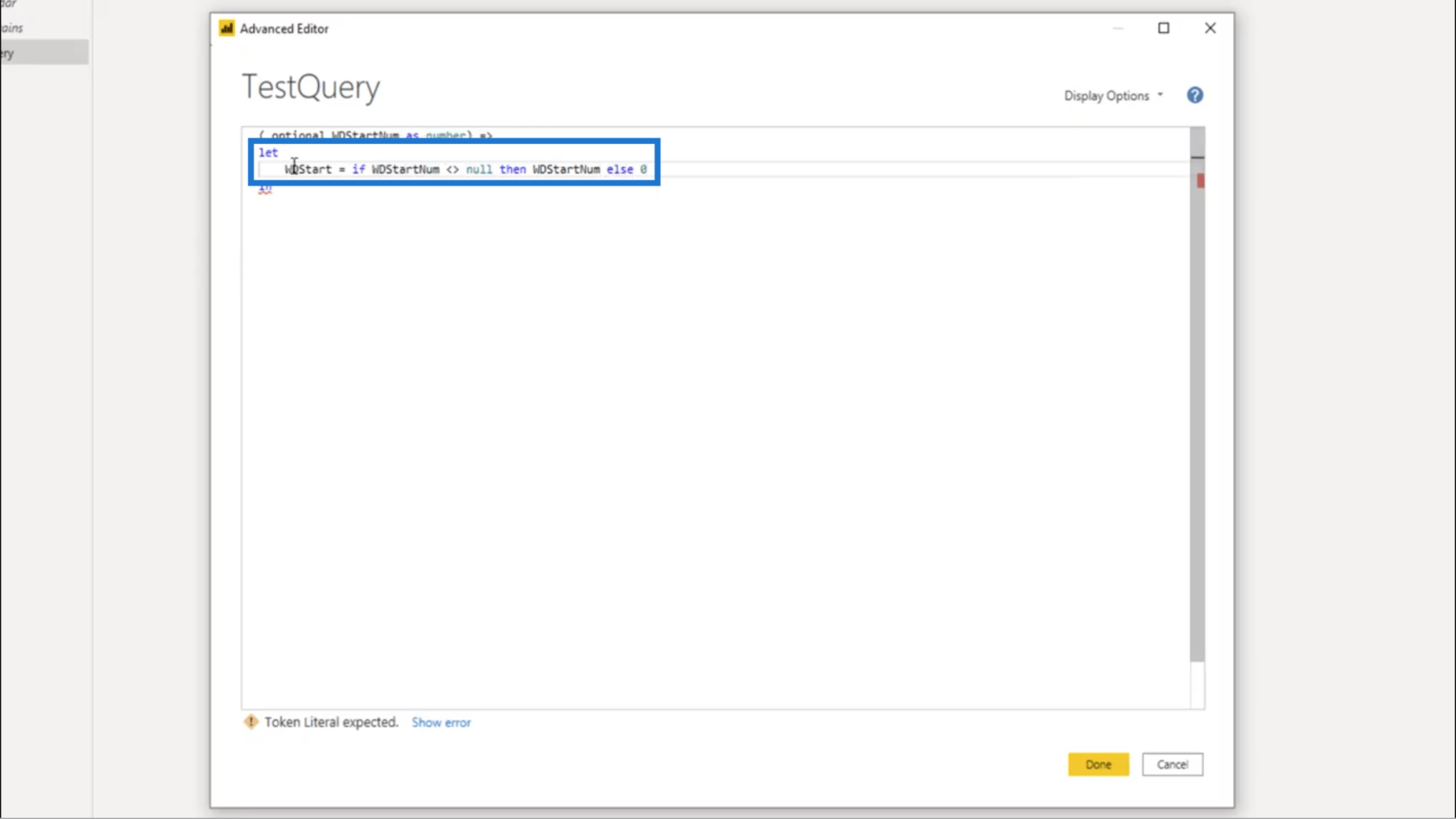
Task: Click the 'let' keyword in the code
Action: tap(269, 153)
